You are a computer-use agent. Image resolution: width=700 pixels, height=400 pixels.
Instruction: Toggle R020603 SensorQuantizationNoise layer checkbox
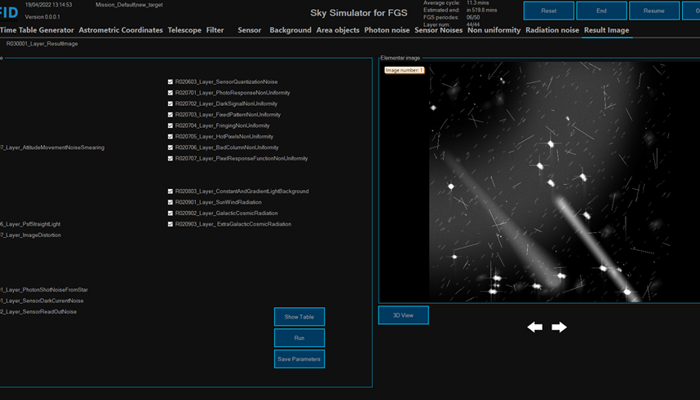pyautogui.click(x=171, y=81)
